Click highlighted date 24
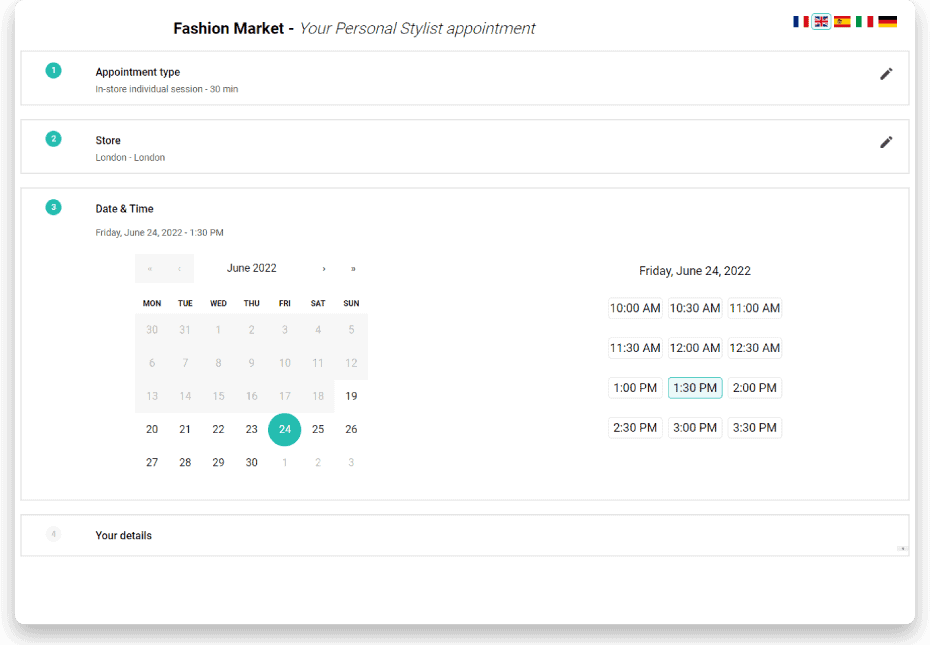Screen dimensions: 930x645 (285, 429)
